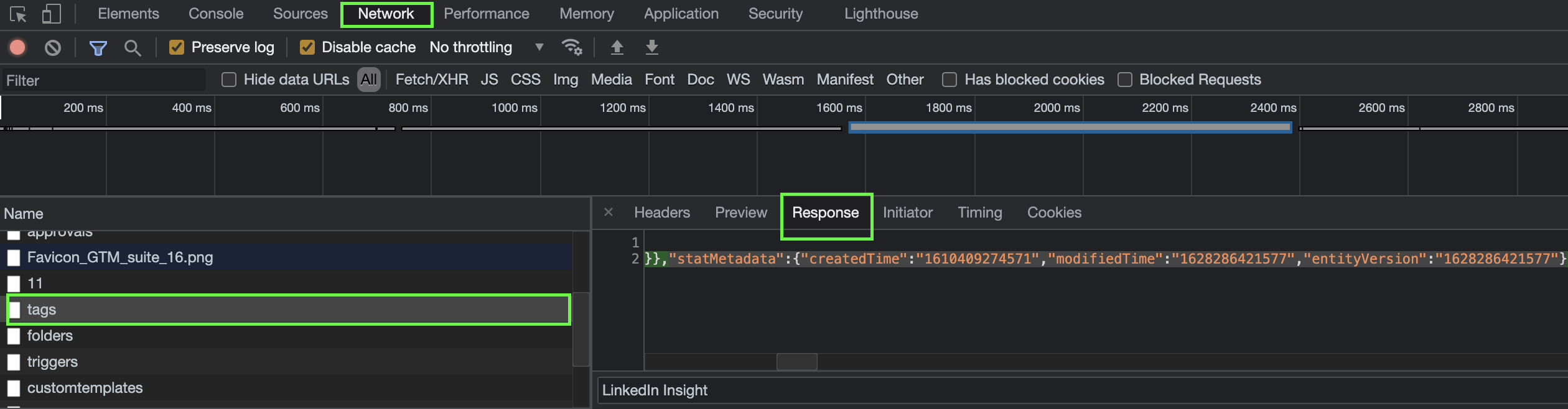Clear the network log

pos(53,47)
